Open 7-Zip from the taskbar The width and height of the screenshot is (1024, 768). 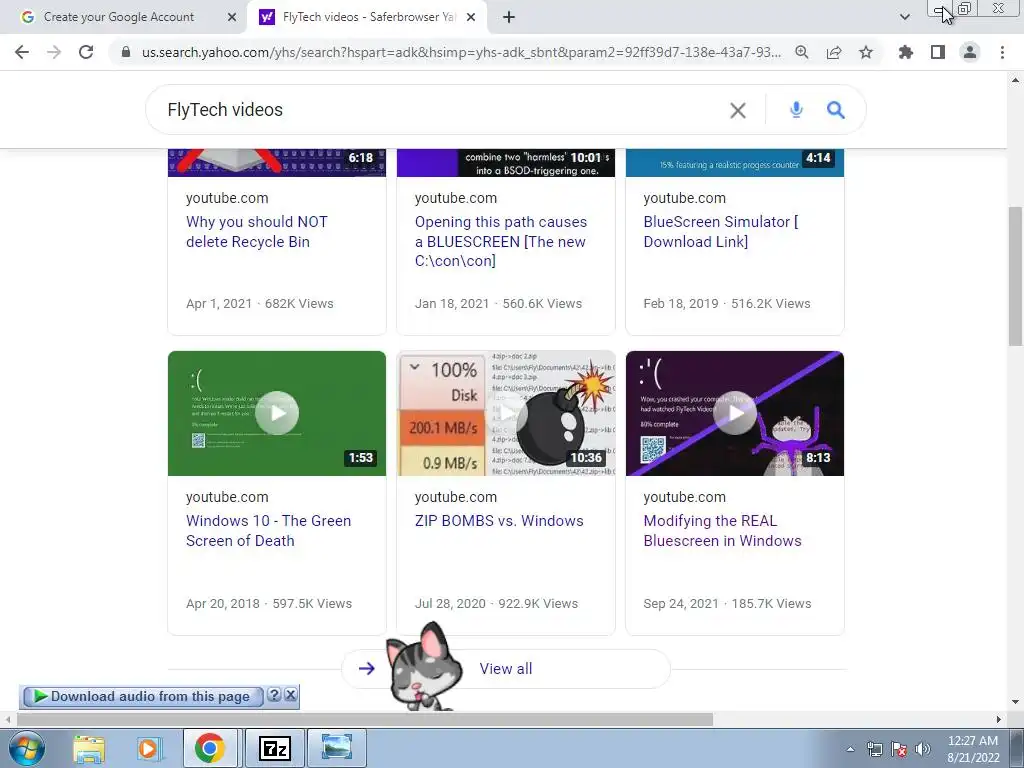coord(275,749)
